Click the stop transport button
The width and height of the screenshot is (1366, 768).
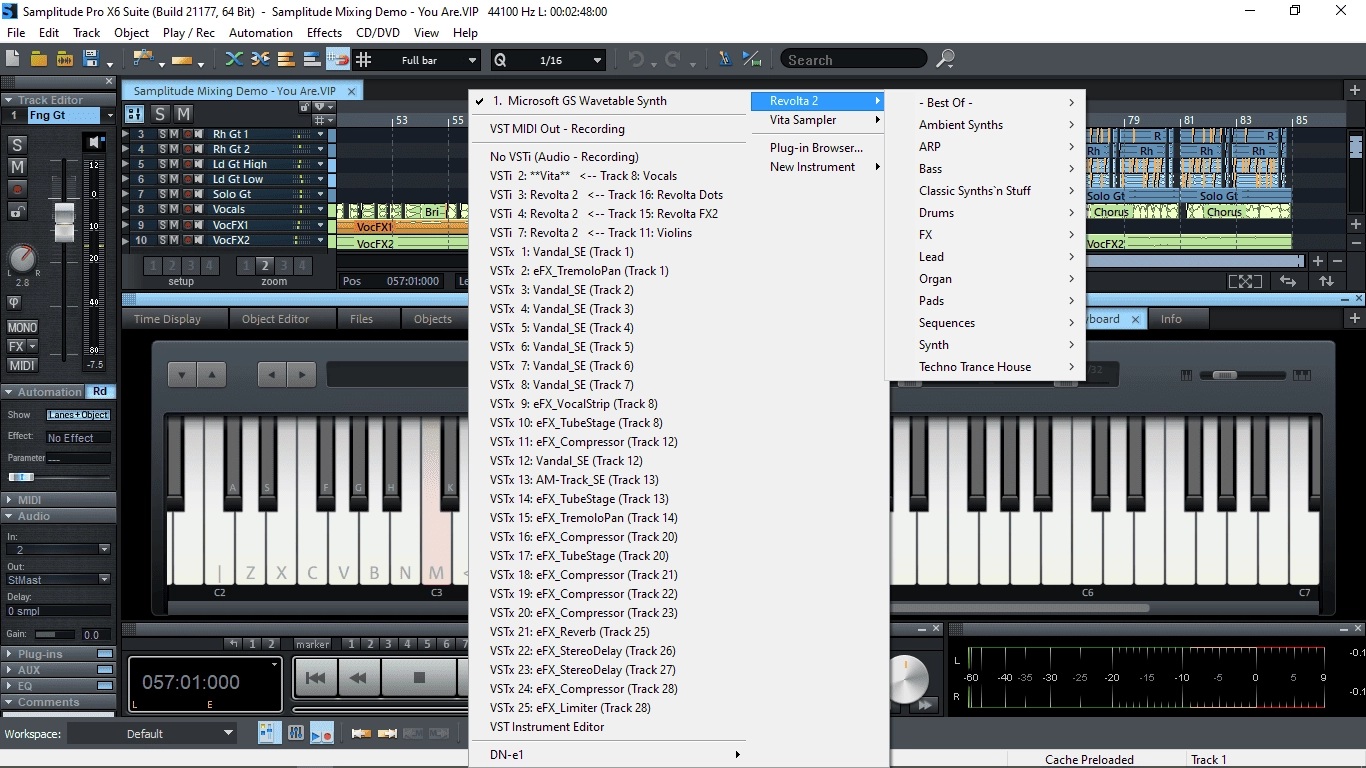click(420, 678)
